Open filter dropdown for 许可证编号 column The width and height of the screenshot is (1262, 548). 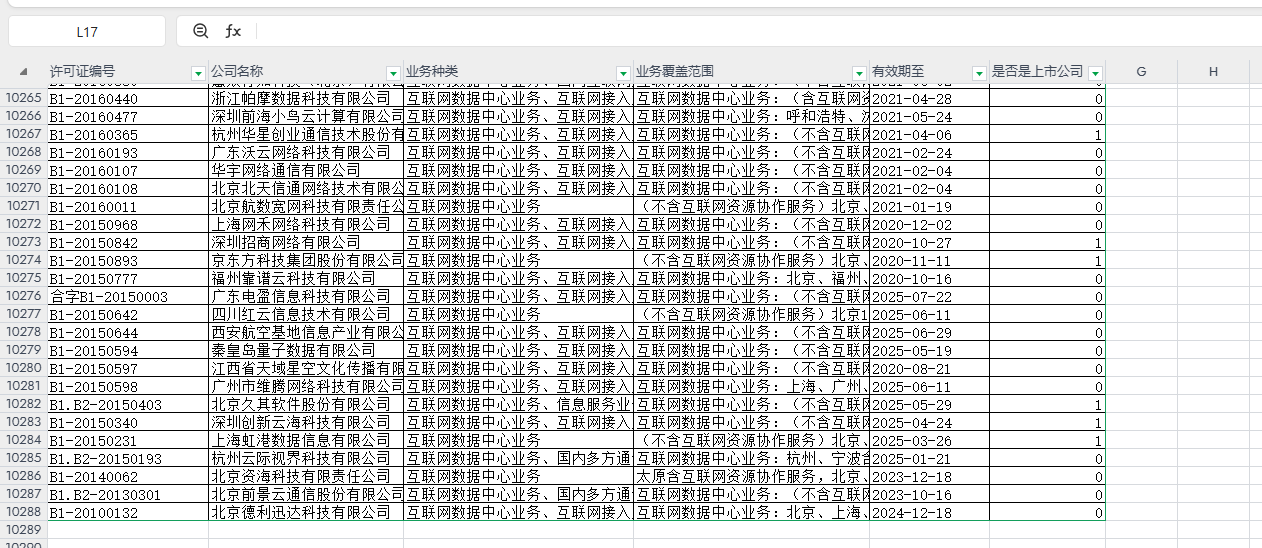point(198,73)
